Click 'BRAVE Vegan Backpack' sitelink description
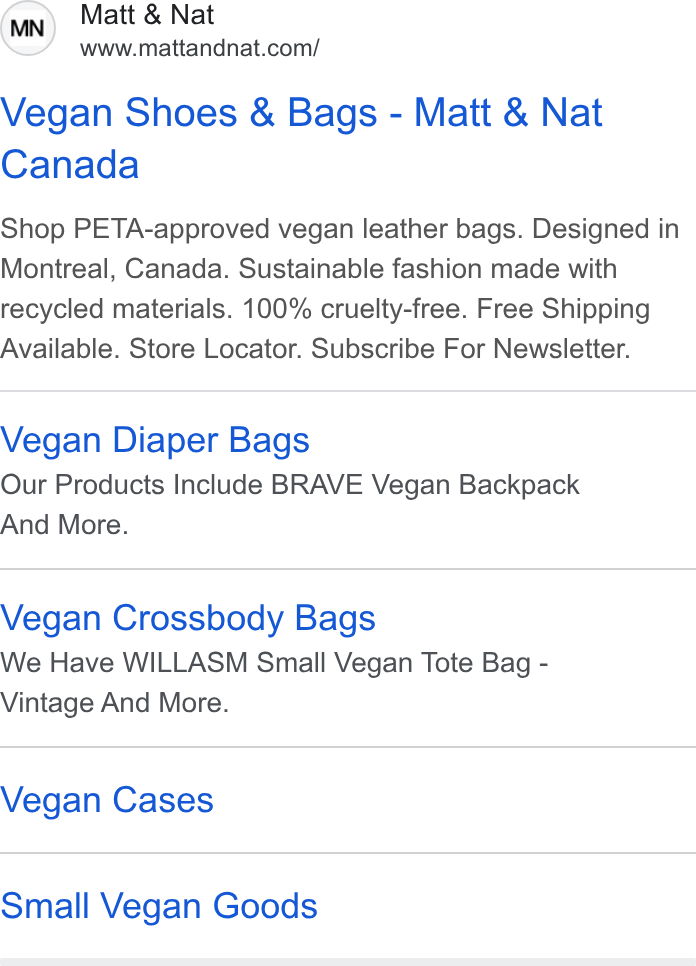696x966 pixels. click(425, 485)
